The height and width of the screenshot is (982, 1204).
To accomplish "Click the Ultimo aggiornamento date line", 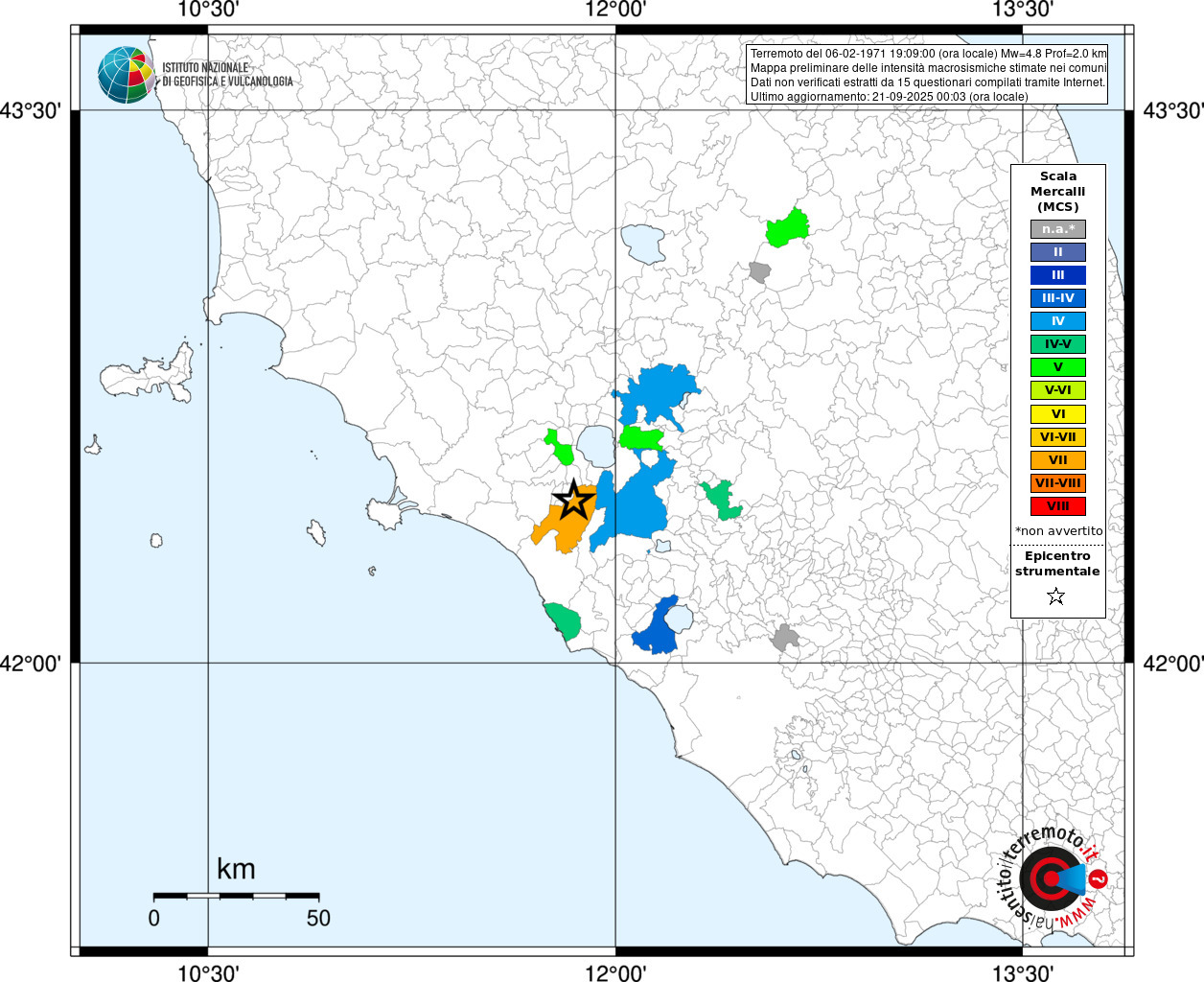I will [x=889, y=97].
